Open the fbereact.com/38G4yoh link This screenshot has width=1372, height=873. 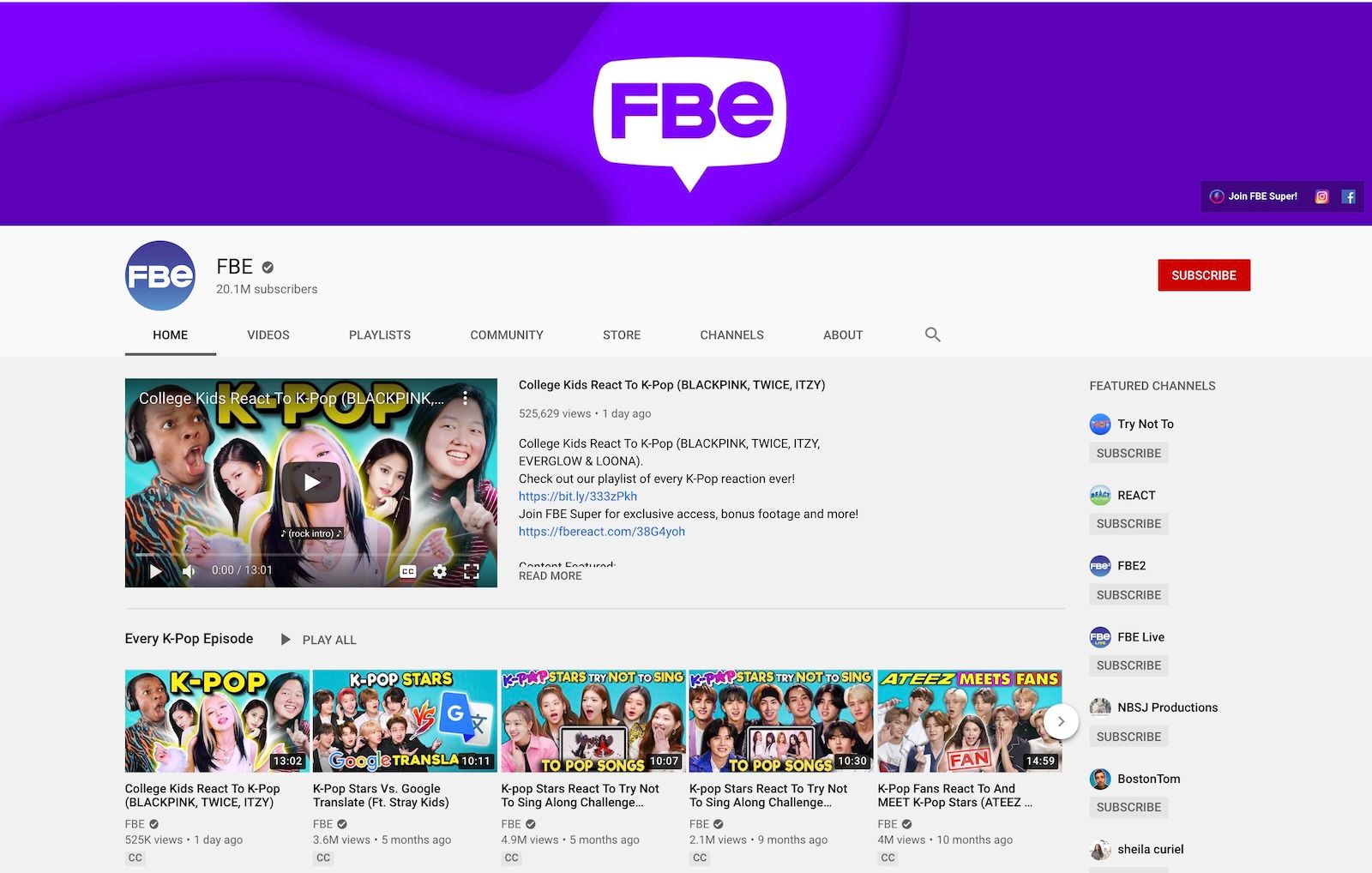[x=602, y=532]
